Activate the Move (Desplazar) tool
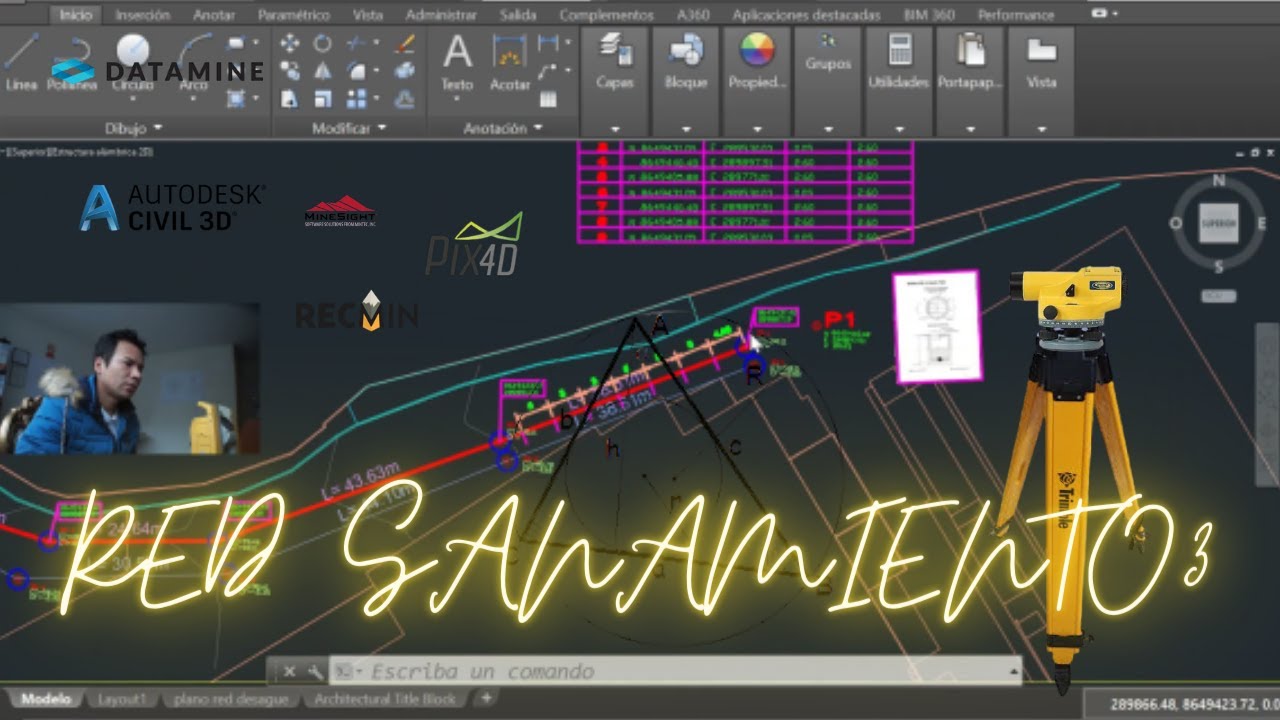Viewport: 1280px width, 720px height. [290, 43]
